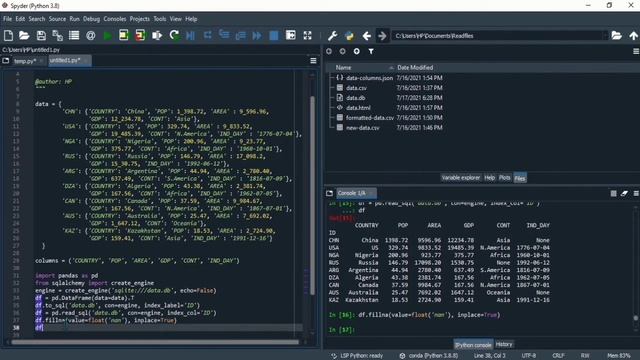The image size is (640, 360).
Task: Run the selection or current line
Action: pos(157,36)
